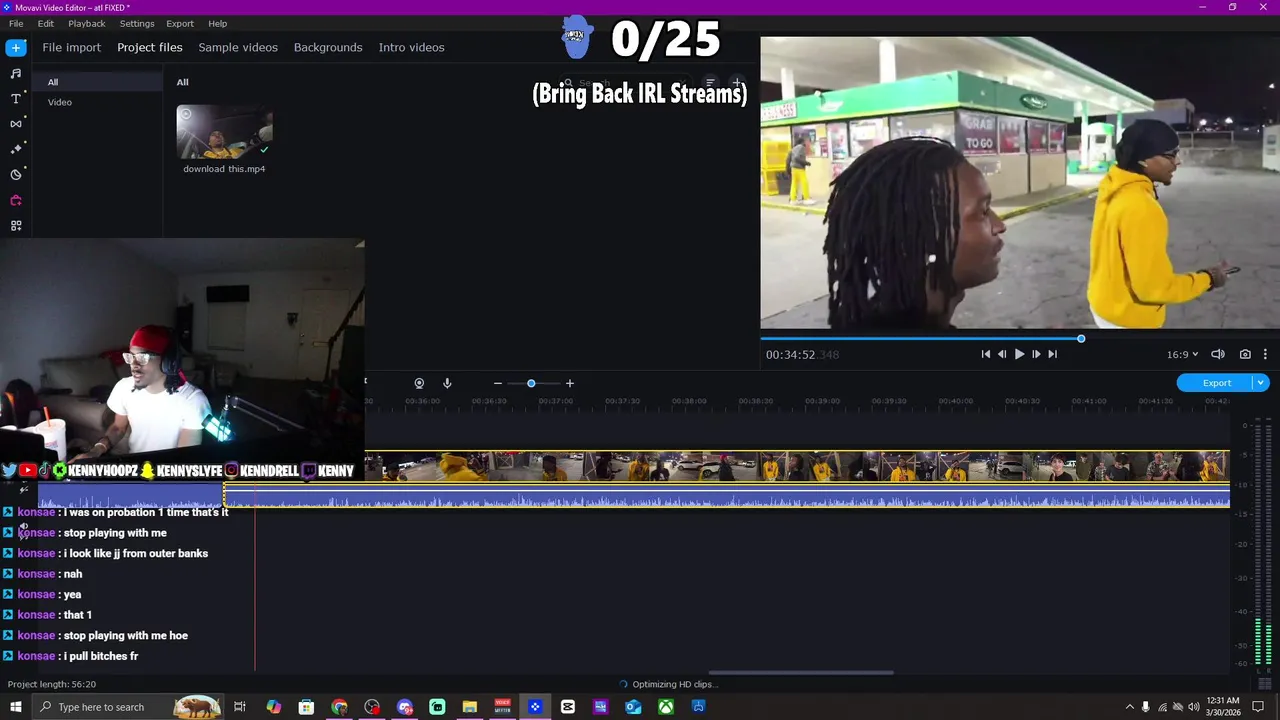Screen dimensions: 1280x720
Task: Select the All category in sidebar list
Action: click(x=97, y=82)
